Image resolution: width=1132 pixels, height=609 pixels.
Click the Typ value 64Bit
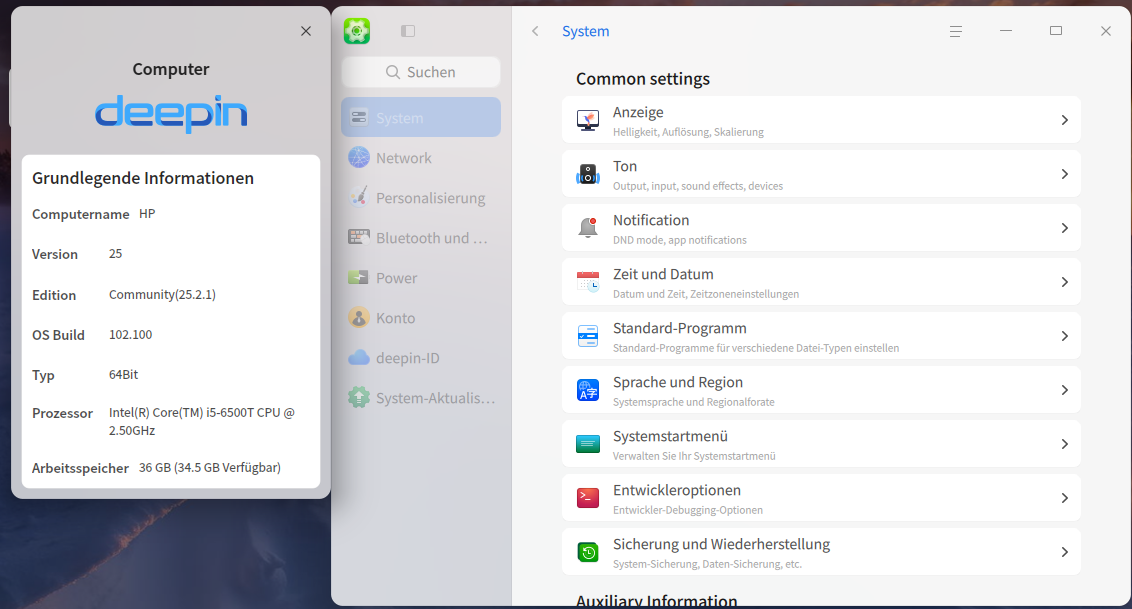tap(123, 374)
